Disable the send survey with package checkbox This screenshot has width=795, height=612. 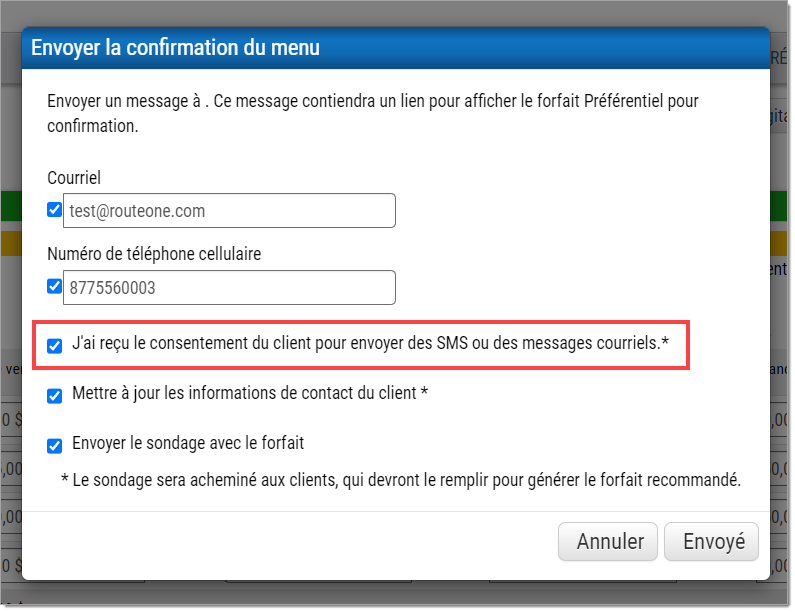(55, 444)
